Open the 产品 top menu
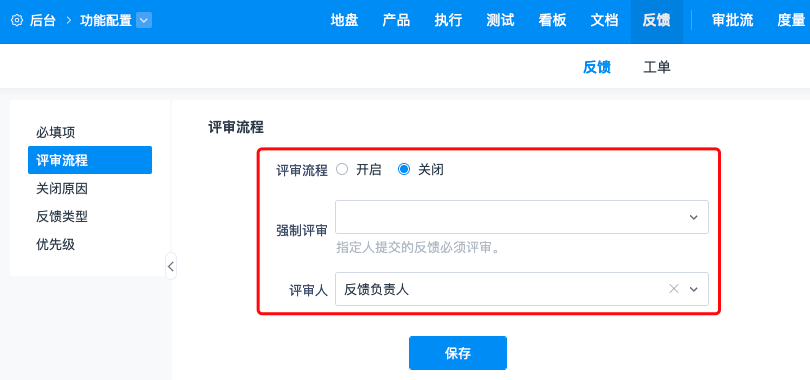This screenshot has width=810, height=380. [x=396, y=21]
